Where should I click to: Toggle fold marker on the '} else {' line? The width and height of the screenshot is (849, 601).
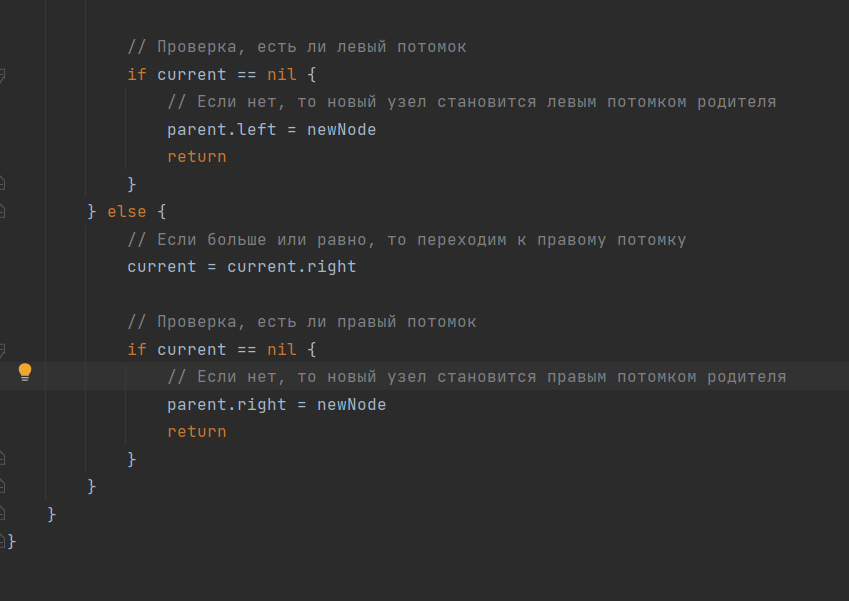2,211
